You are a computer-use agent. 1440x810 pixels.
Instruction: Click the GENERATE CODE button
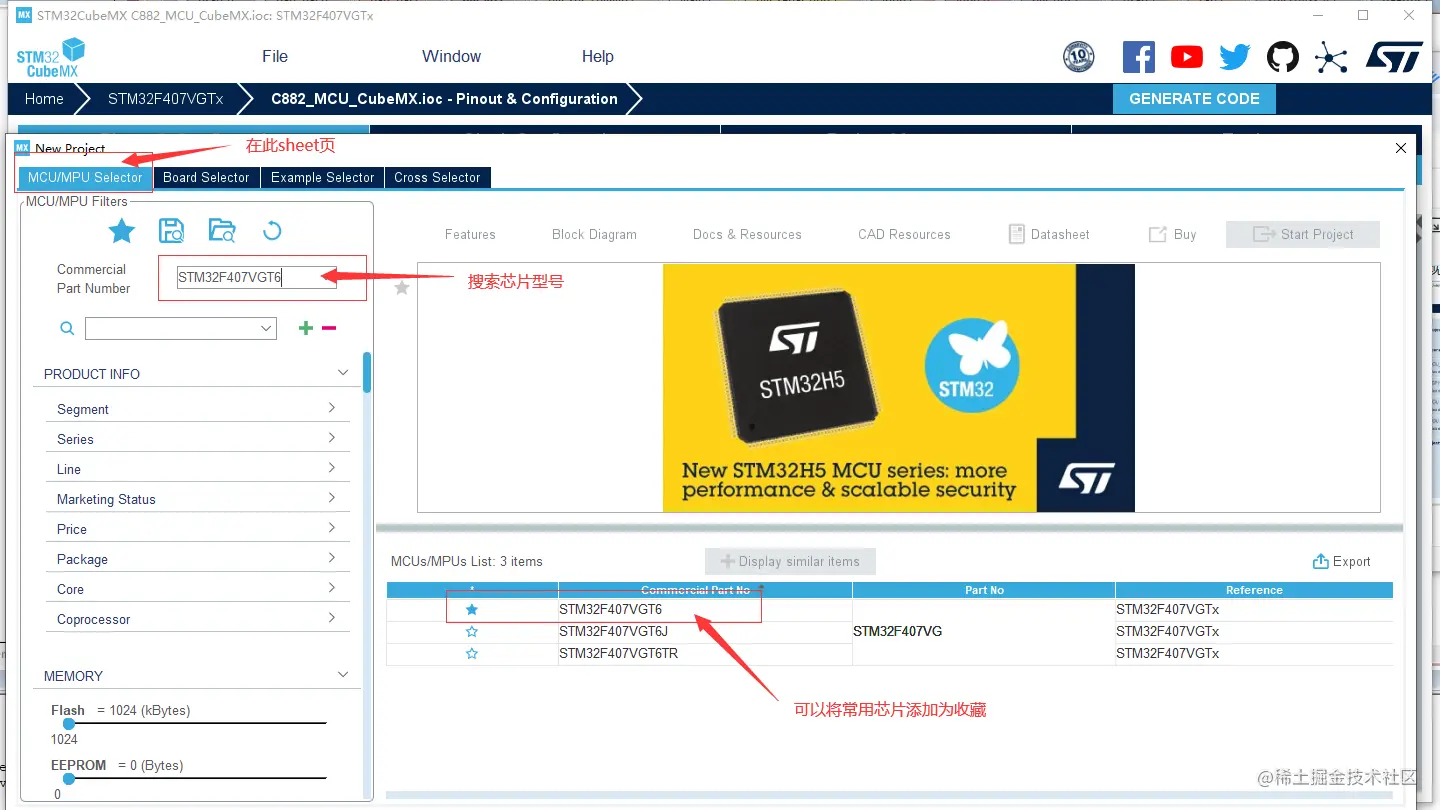1194,99
